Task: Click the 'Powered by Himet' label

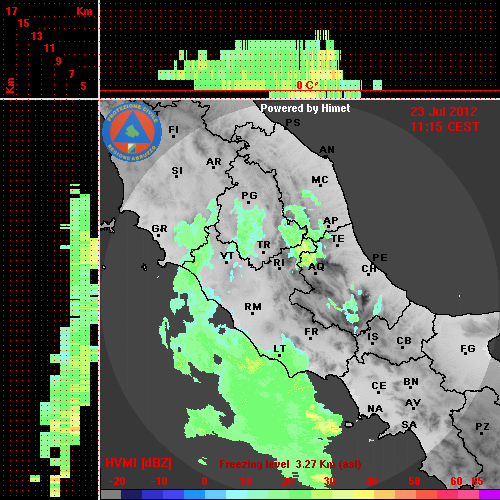Action: pyautogui.click(x=305, y=108)
